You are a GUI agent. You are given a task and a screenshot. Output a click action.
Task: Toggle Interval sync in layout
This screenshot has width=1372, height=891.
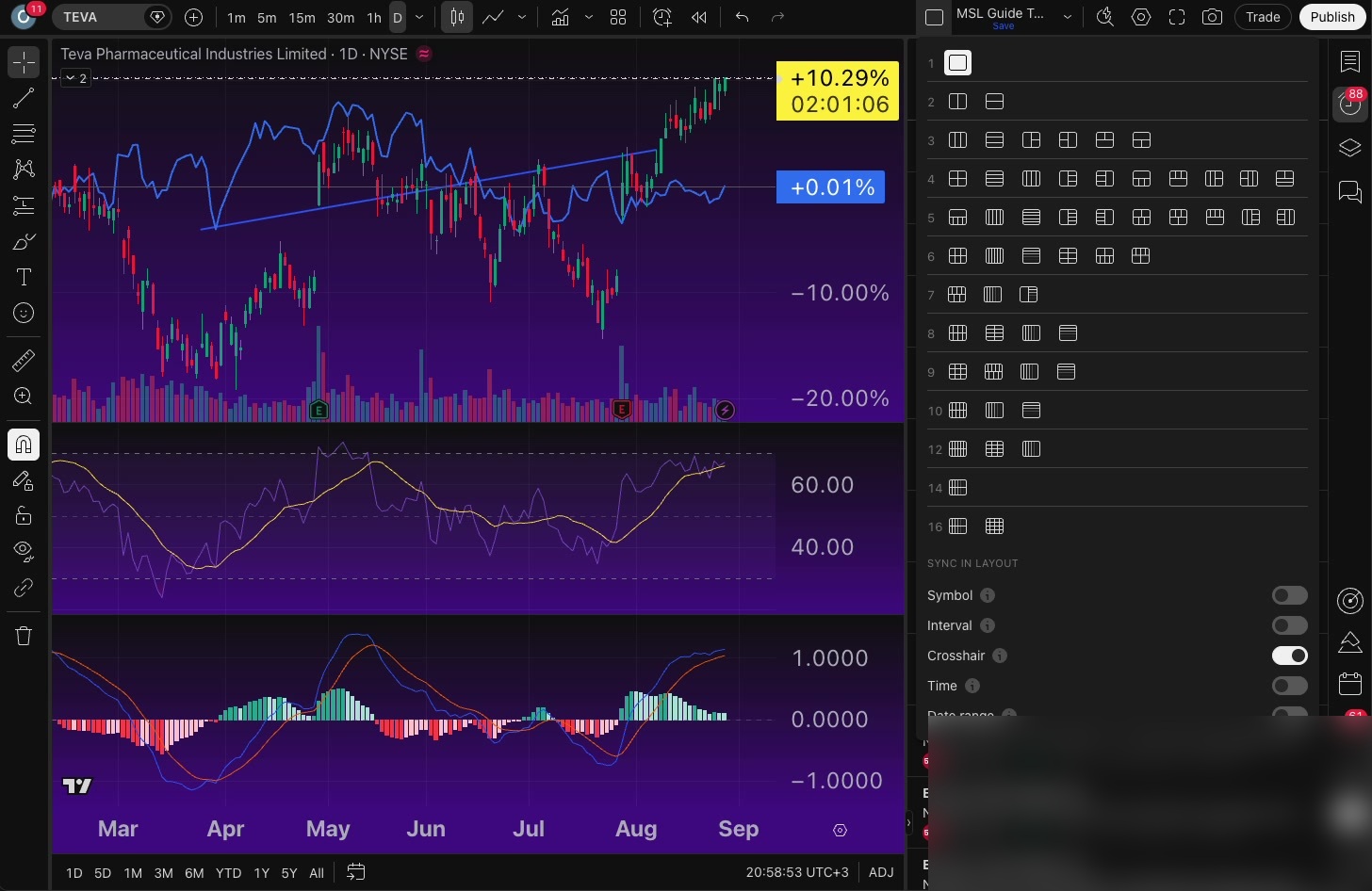(x=1290, y=625)
